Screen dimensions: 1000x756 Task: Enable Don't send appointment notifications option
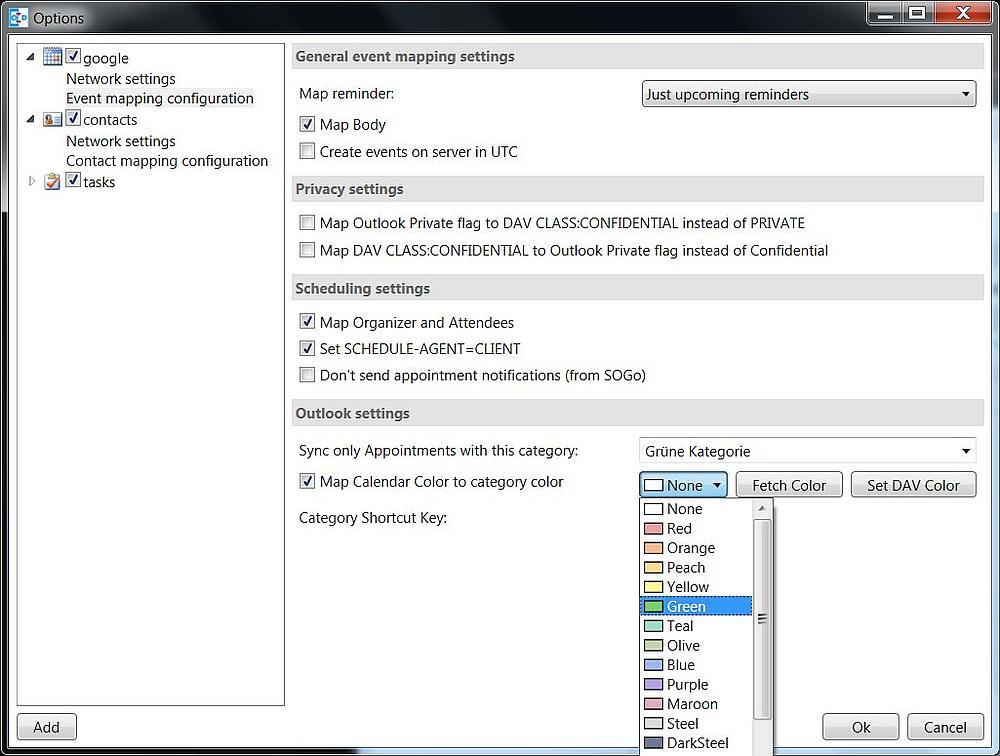307,375
